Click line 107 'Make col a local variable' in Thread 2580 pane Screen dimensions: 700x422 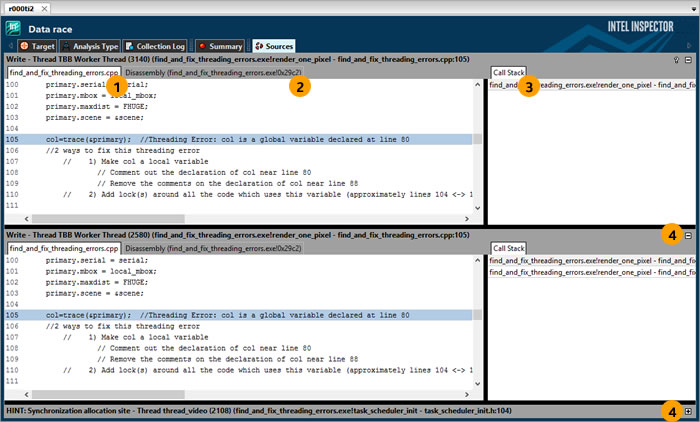(135, 337)
